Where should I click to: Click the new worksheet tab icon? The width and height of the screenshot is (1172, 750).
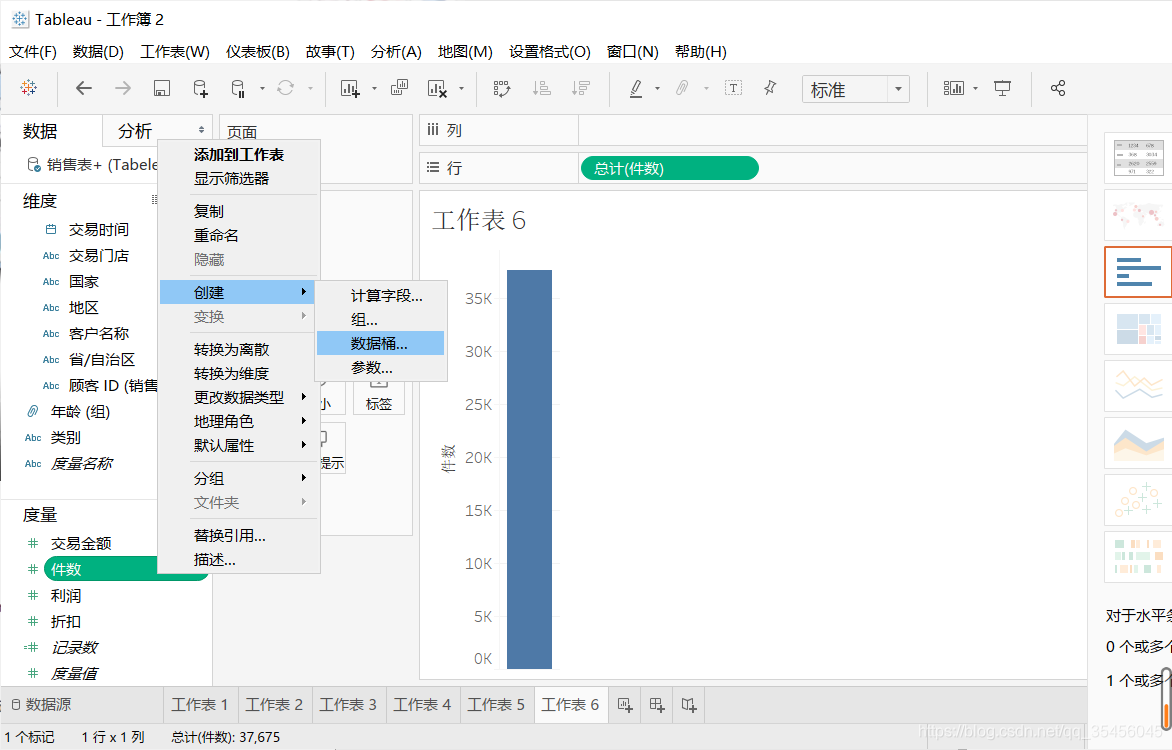click(625, 704)
